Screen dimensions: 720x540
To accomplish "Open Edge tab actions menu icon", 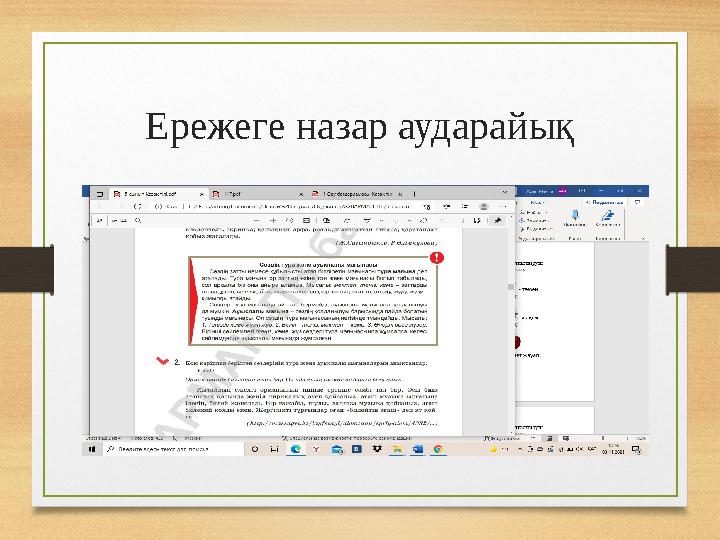I will click(99, 194).
